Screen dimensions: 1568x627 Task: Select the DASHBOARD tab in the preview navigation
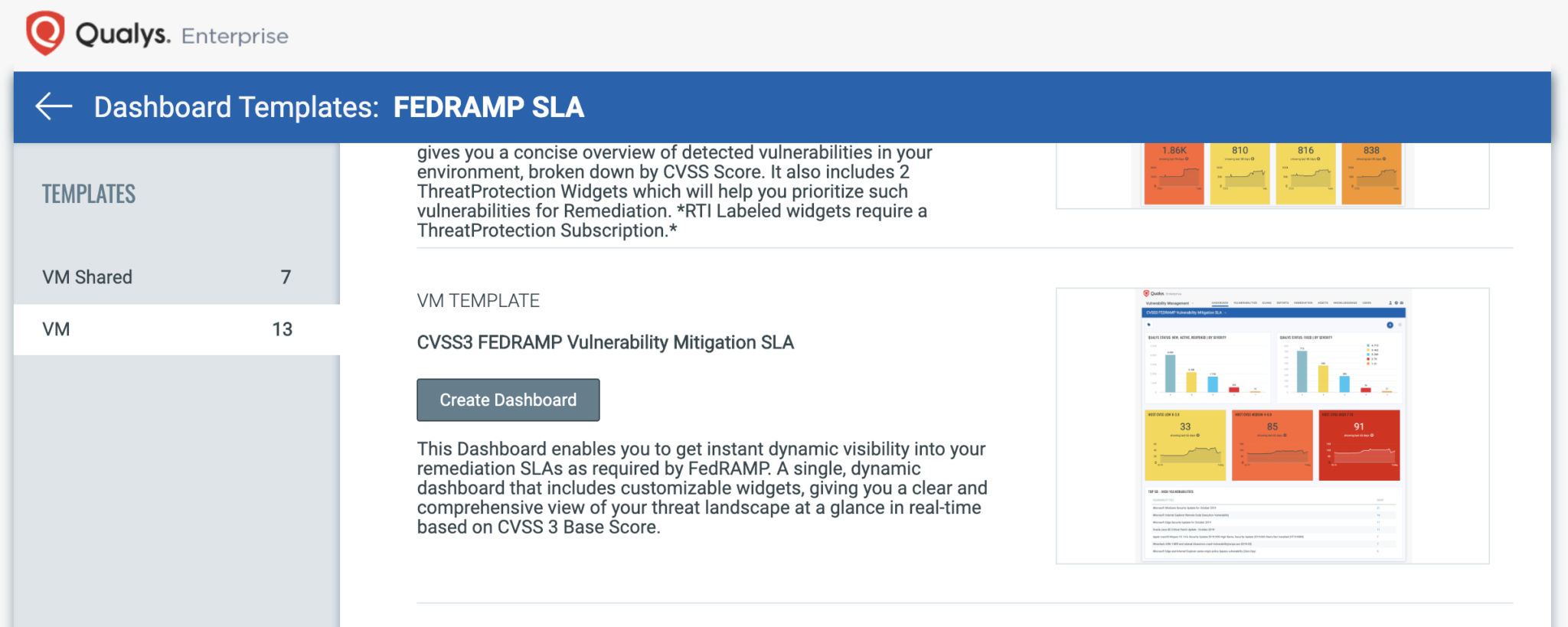pyautogui.click(x=1220, y=303)
